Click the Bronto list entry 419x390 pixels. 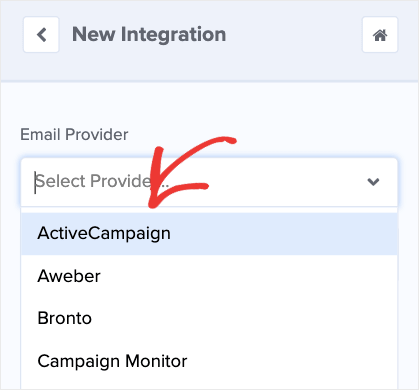tap(209, 318)
